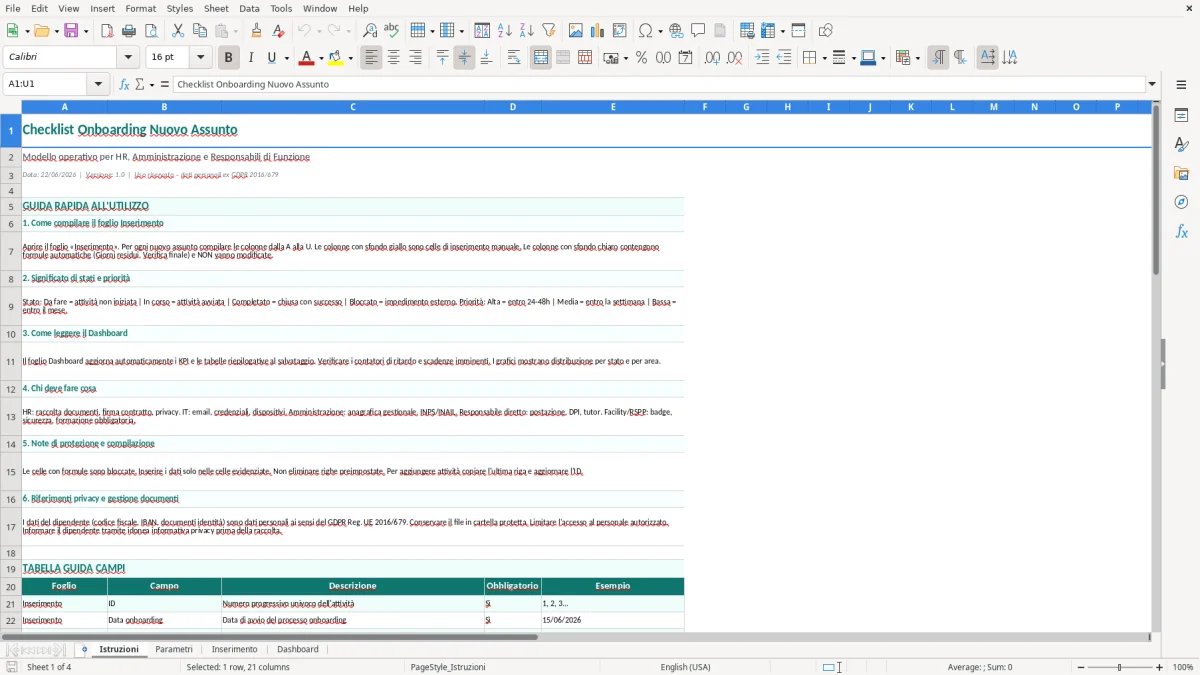
Task: Toggle Align Left
Action: coord(372,58)
